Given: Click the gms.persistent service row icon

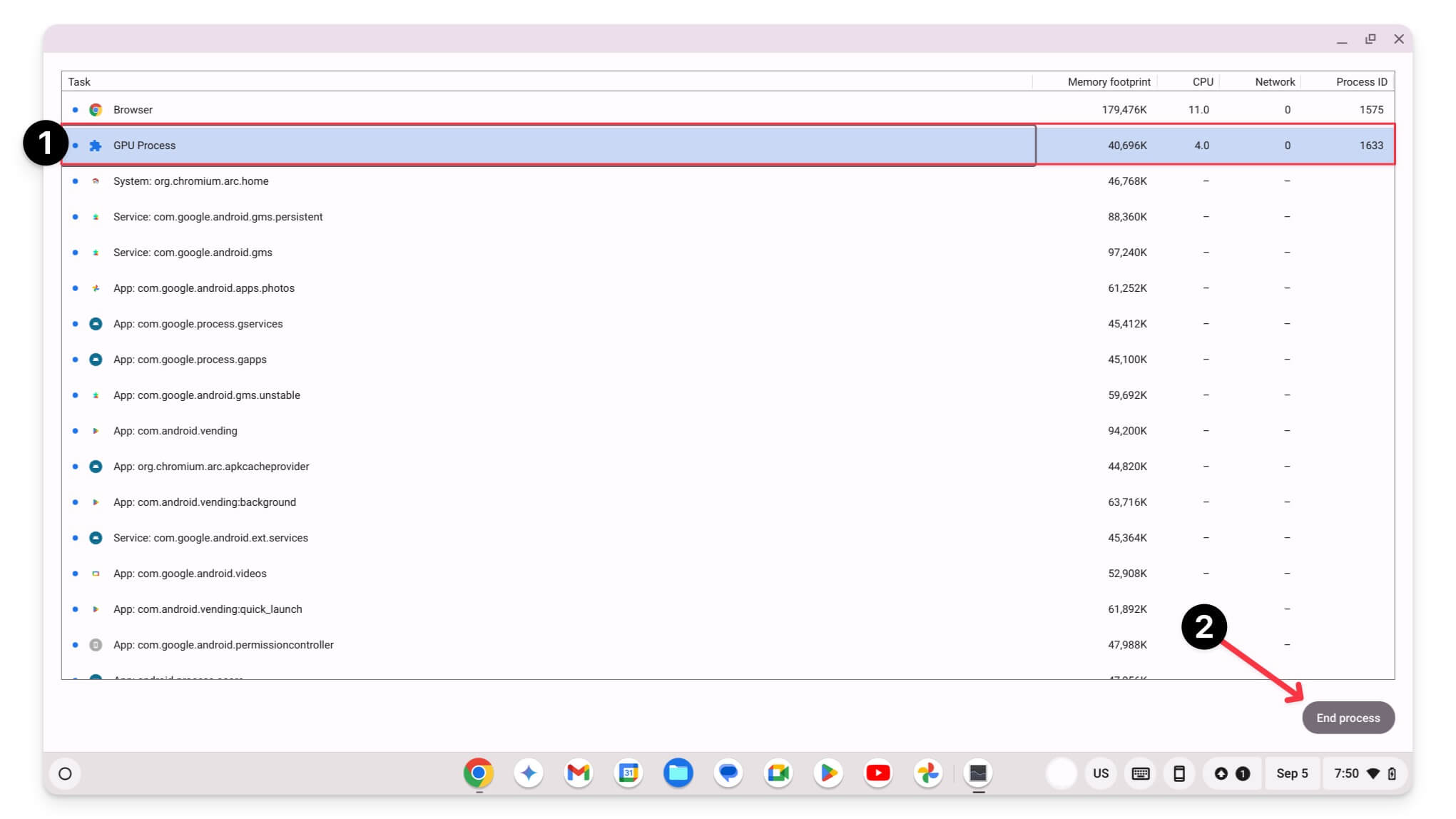Looking at the screenshot, I should tap(96, 217).
